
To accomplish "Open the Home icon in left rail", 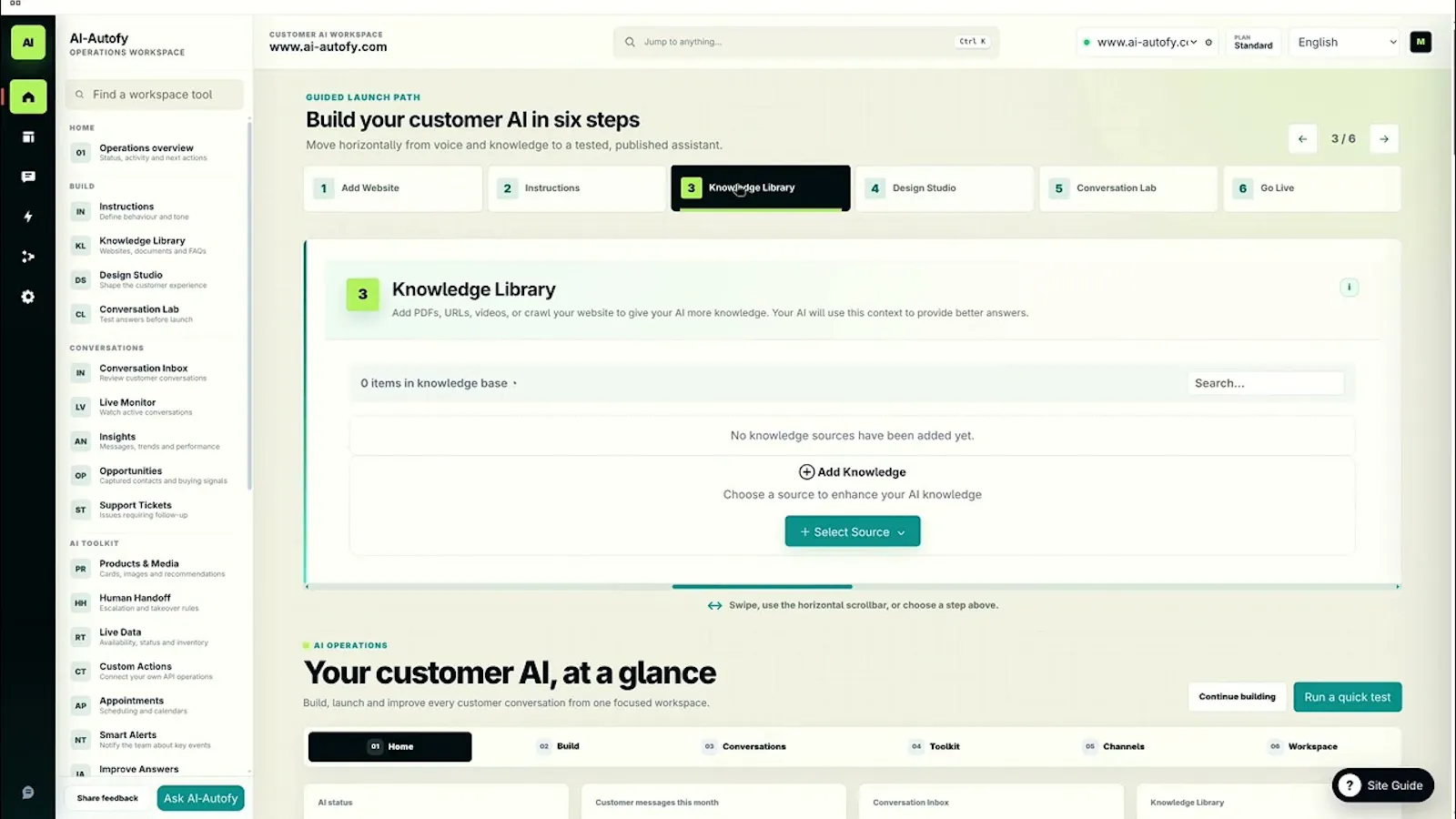I will tap(28, 97).
